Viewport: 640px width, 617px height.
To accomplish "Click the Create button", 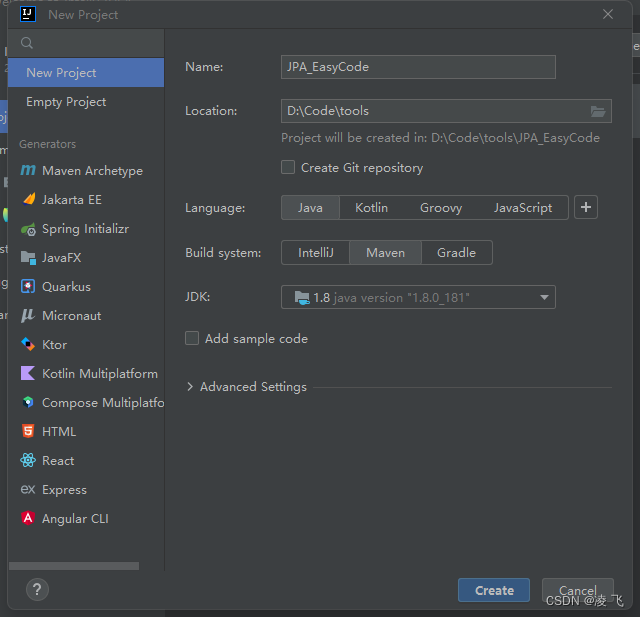I will (494, 590).
